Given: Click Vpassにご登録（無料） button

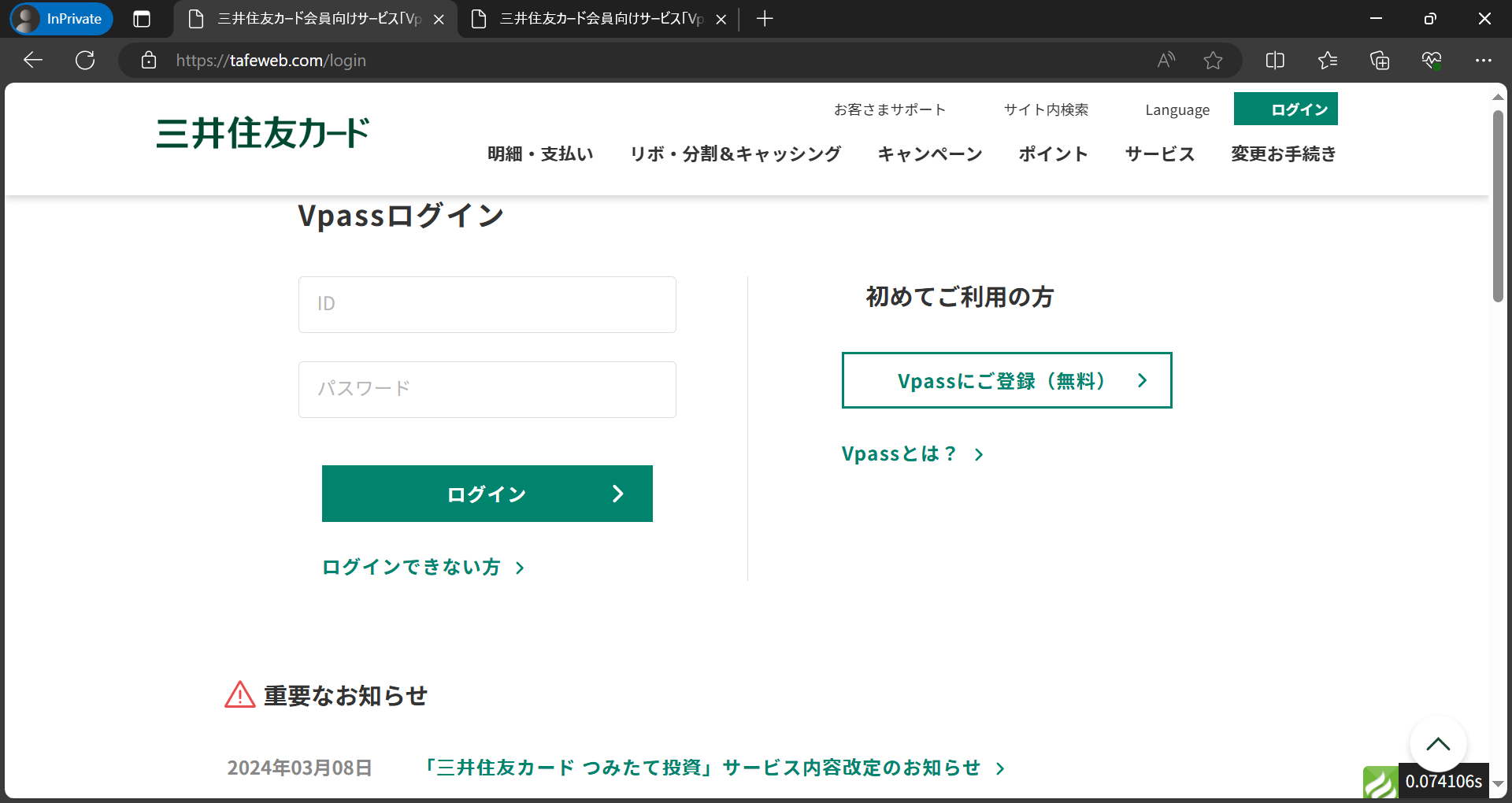Looking at the screenshot, I should [x=1006, y=380].
